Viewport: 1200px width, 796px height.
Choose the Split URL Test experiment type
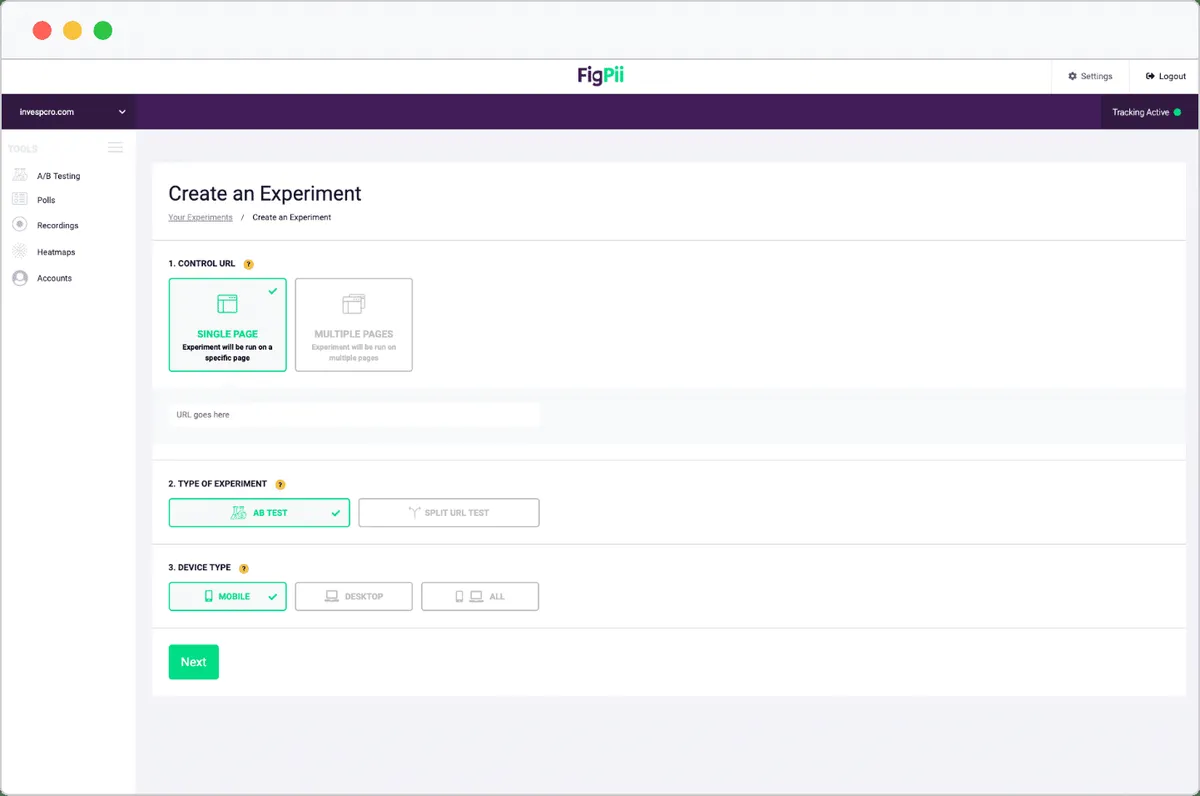(x=449, y=512)
